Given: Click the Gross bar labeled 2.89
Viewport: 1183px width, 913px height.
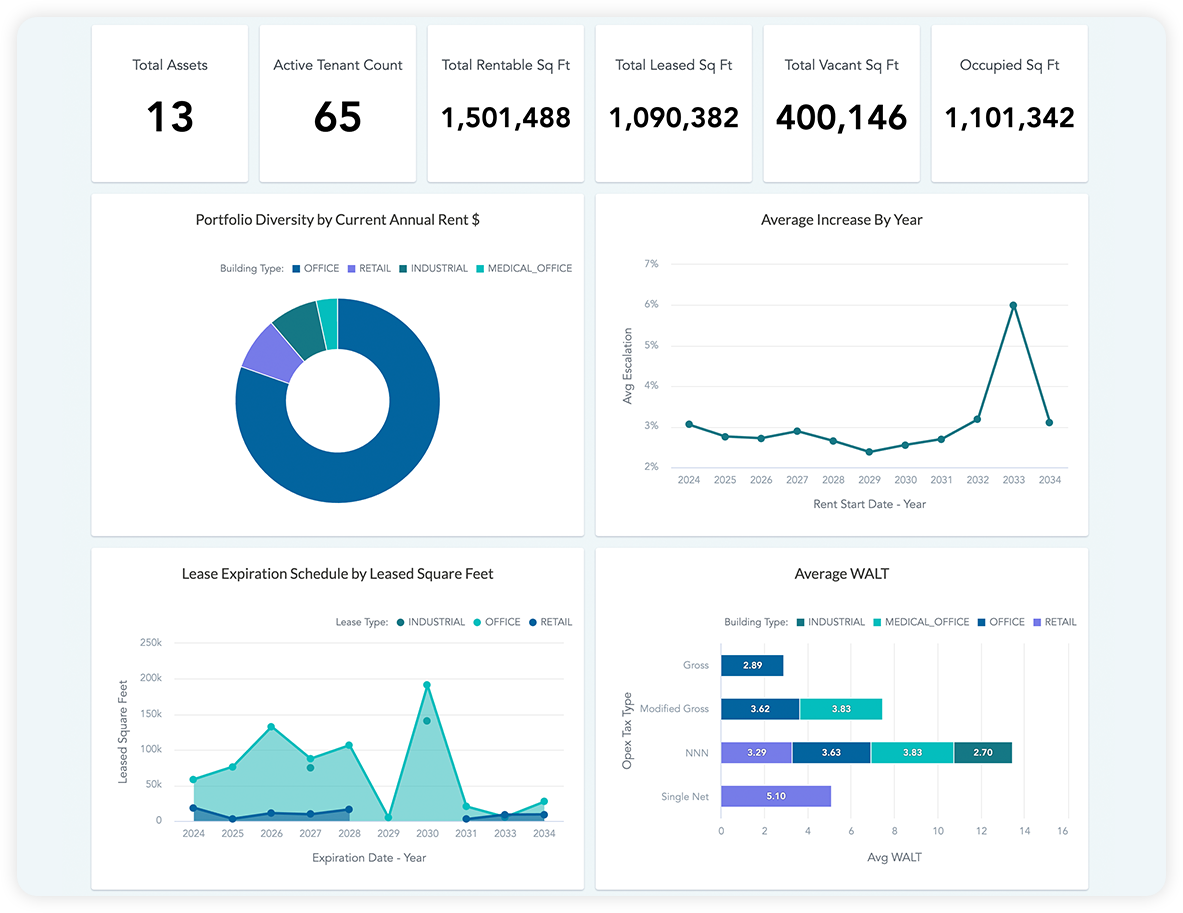Looking at the screenshot, I should (752, 665).
